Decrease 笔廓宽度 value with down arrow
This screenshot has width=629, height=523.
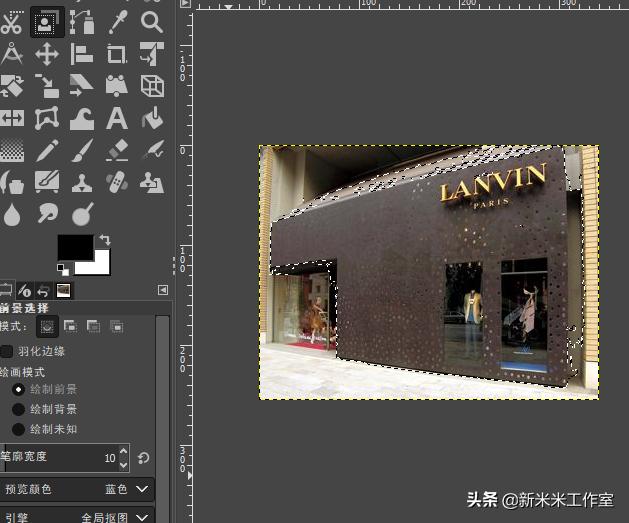coord(124,464)
